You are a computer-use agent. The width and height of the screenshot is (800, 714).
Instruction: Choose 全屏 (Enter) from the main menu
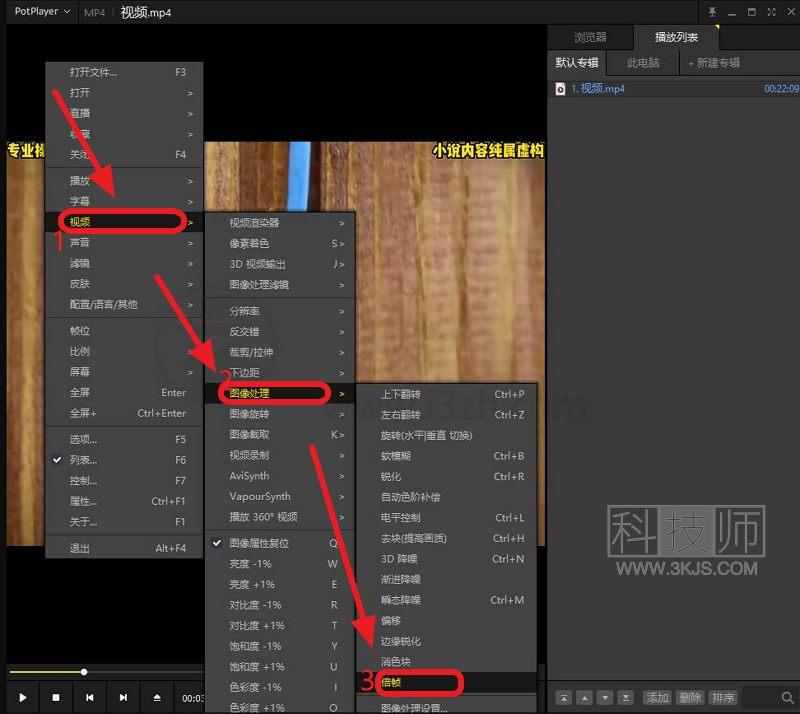(124, 392)
